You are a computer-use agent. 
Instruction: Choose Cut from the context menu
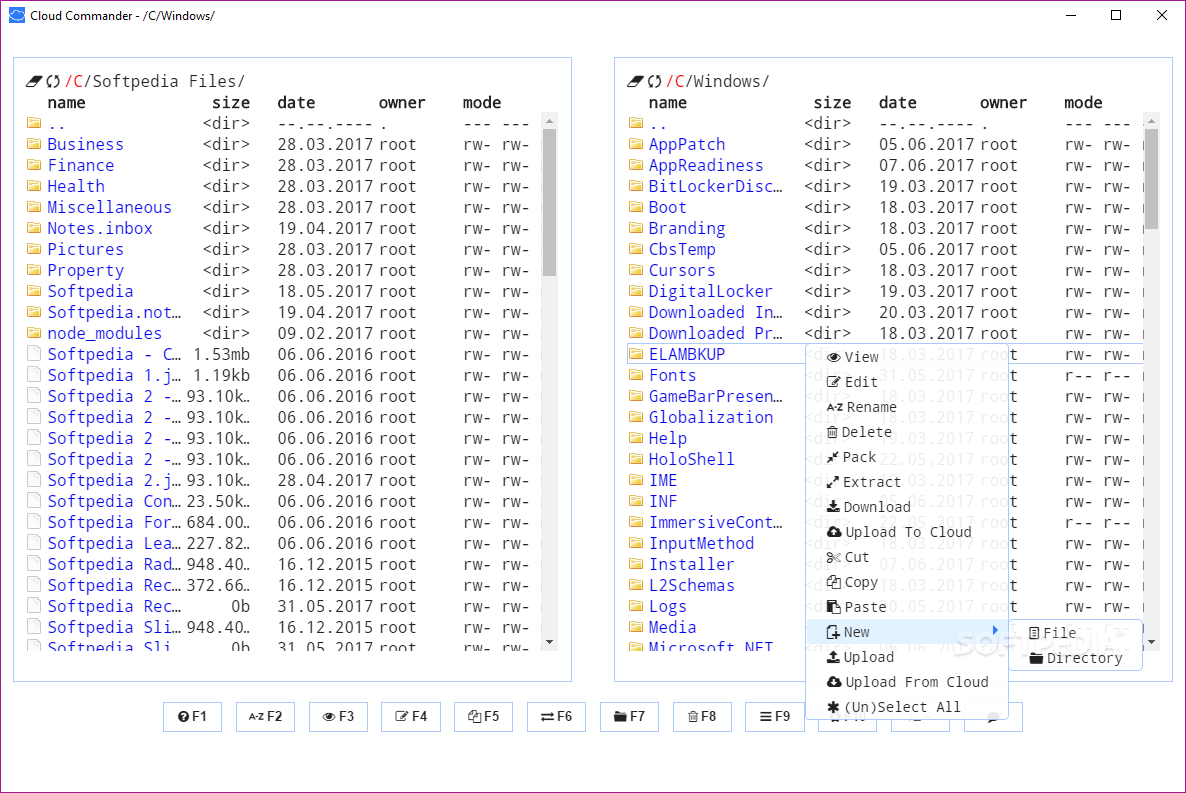click(907, 557)
